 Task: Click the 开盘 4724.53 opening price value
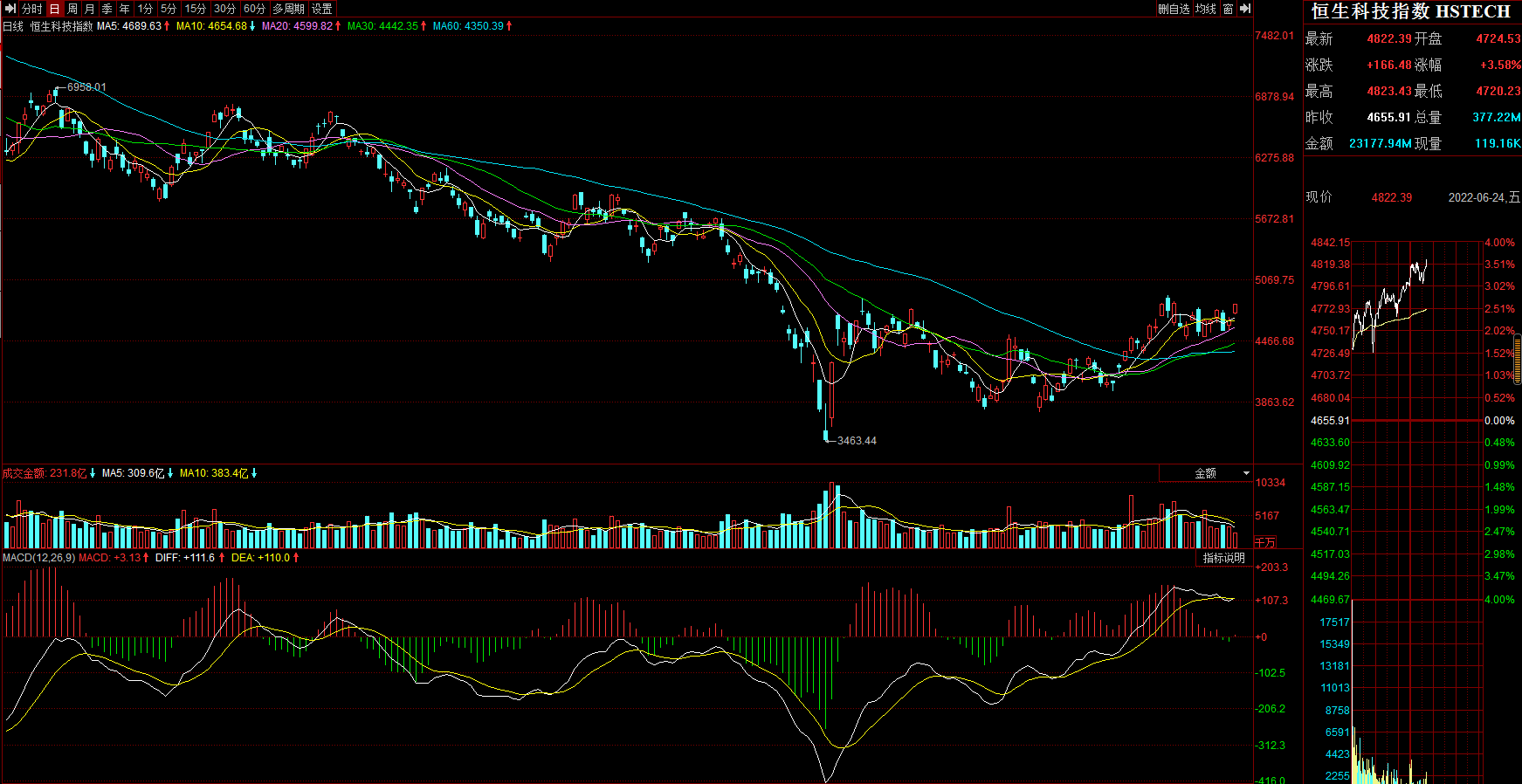tap(1498, 39)
